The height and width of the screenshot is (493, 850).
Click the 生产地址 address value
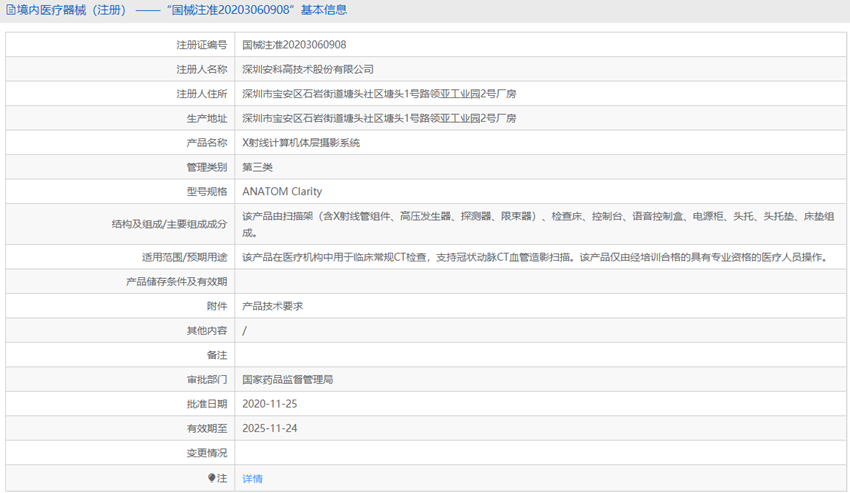pyautogui.click(x=379, y=118)
